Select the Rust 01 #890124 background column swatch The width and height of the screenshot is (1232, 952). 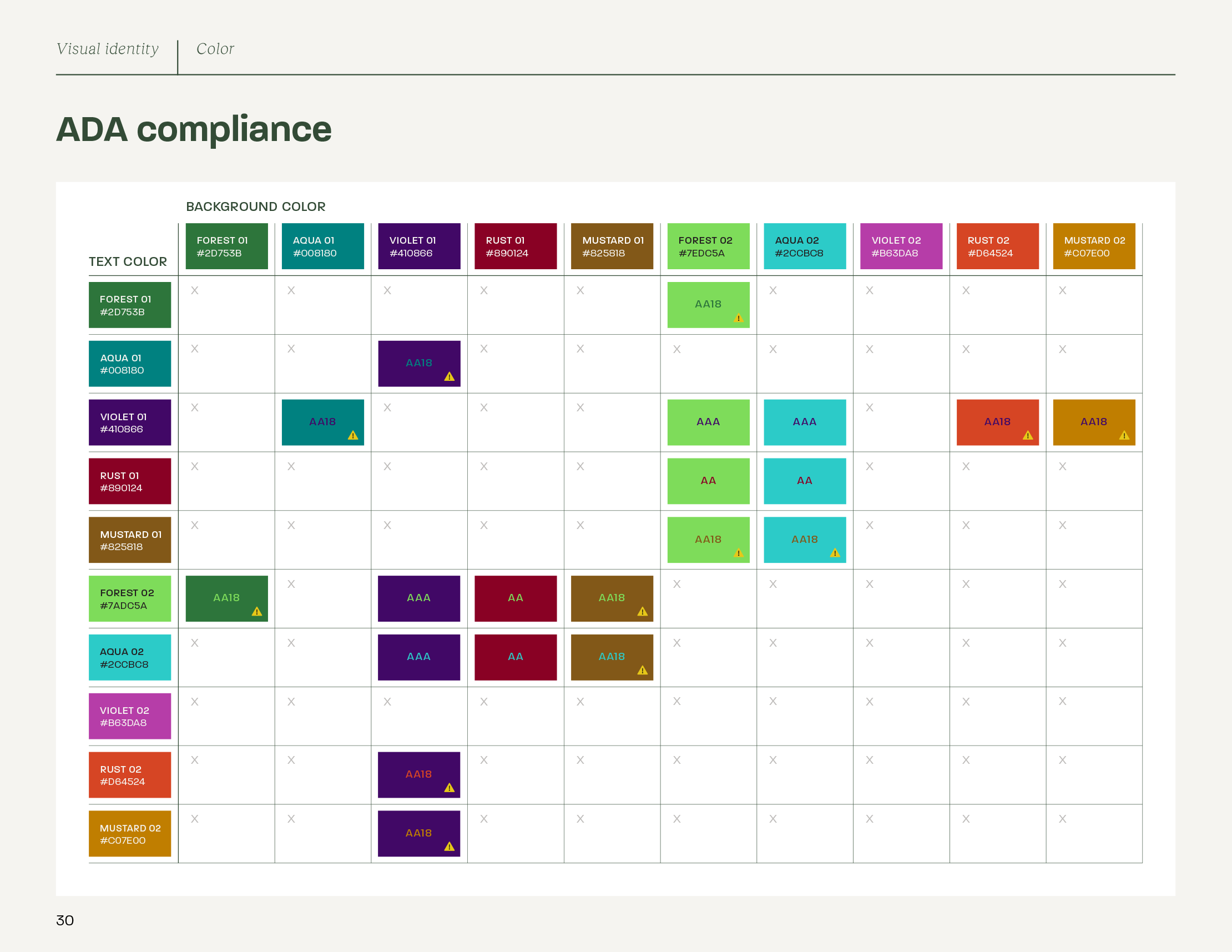pyautogui.click(x=516, y=246)
